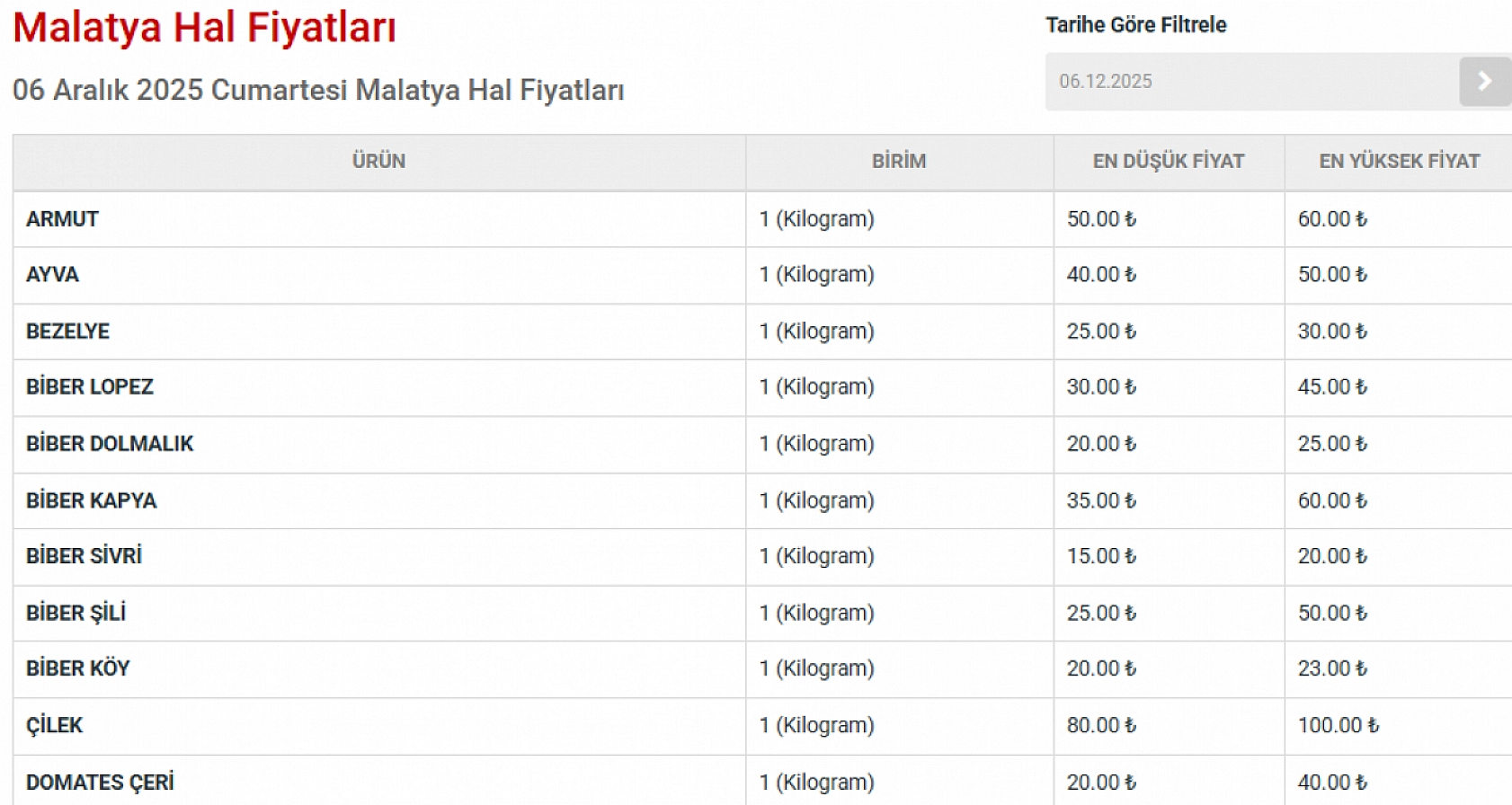Select the ÇİLEK product name

54,725
